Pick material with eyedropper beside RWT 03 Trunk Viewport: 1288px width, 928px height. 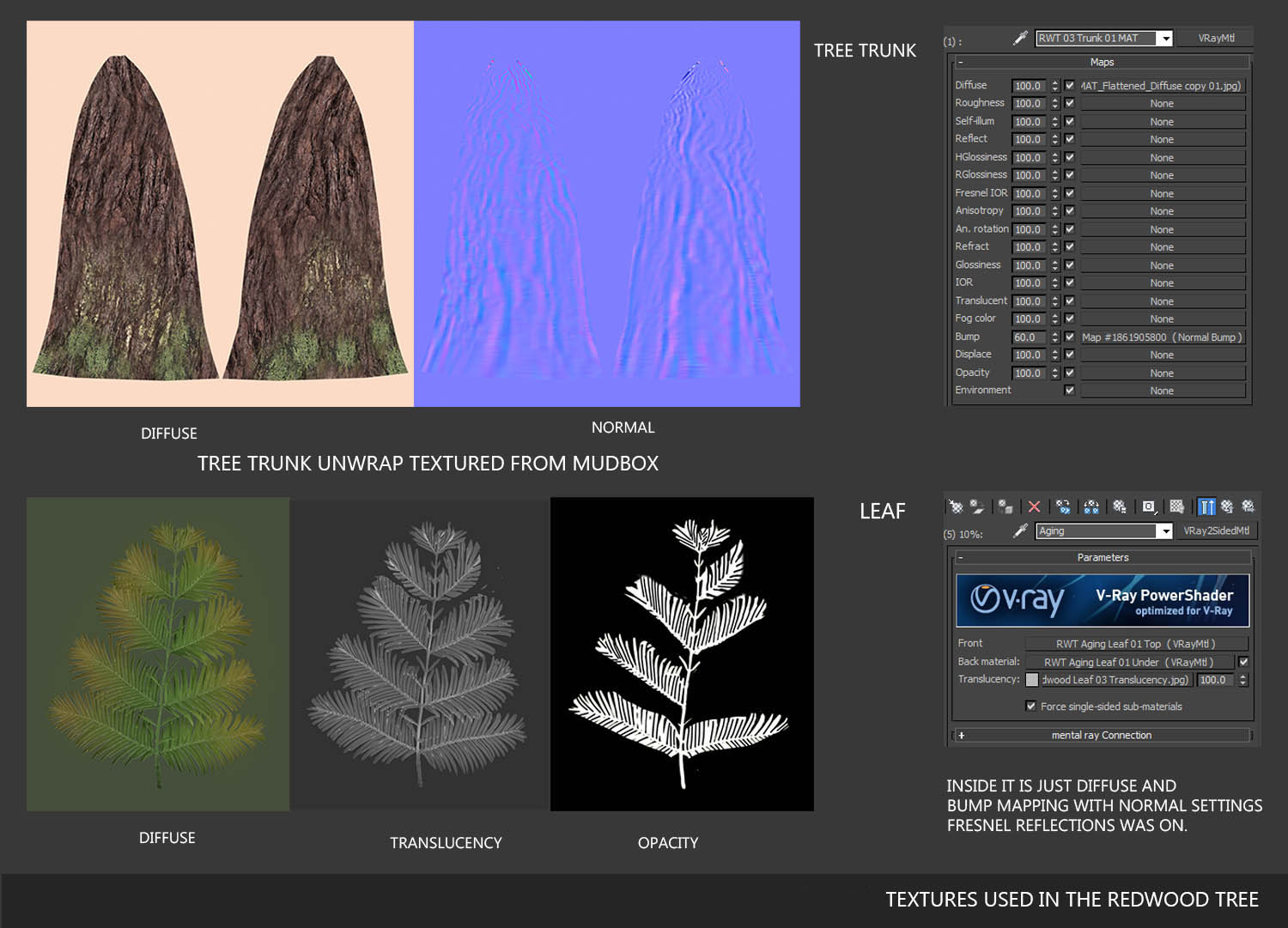pos(1020,38)
